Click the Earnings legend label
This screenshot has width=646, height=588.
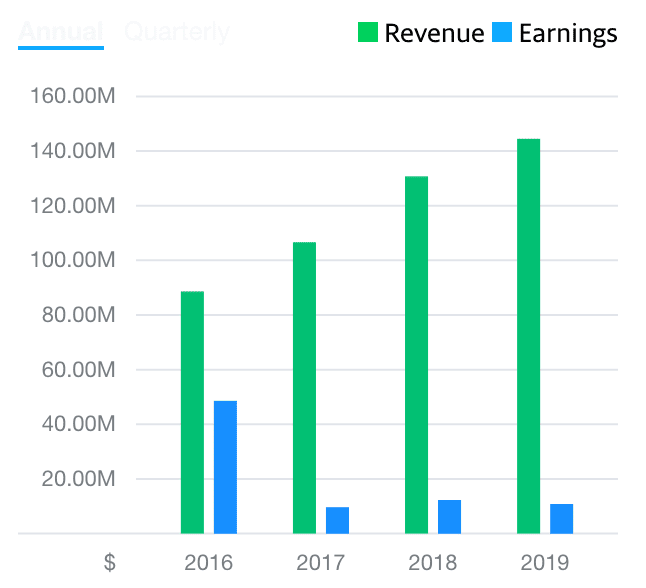click(568, 34)
